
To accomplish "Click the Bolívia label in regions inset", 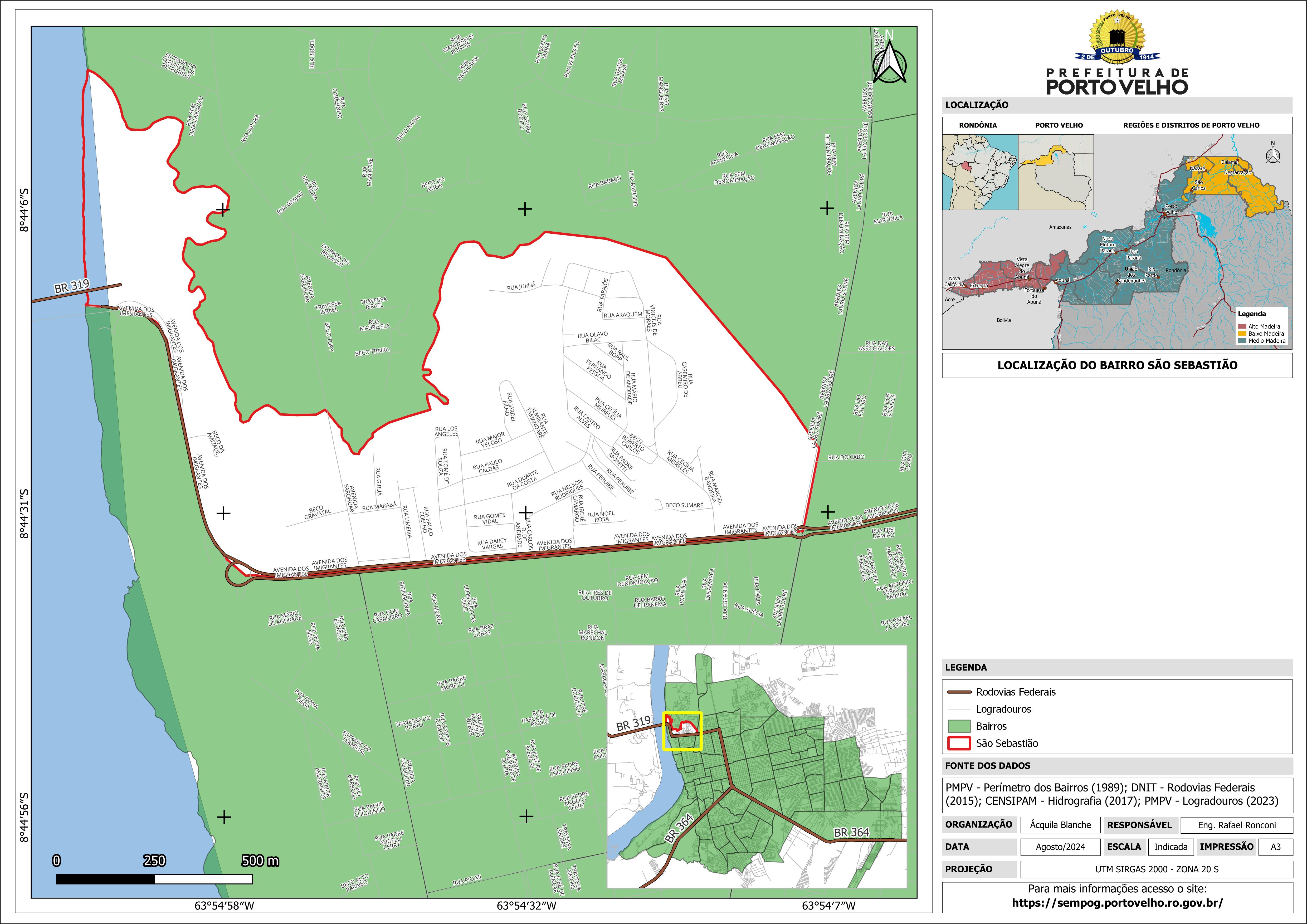I will coord(1004,321).
